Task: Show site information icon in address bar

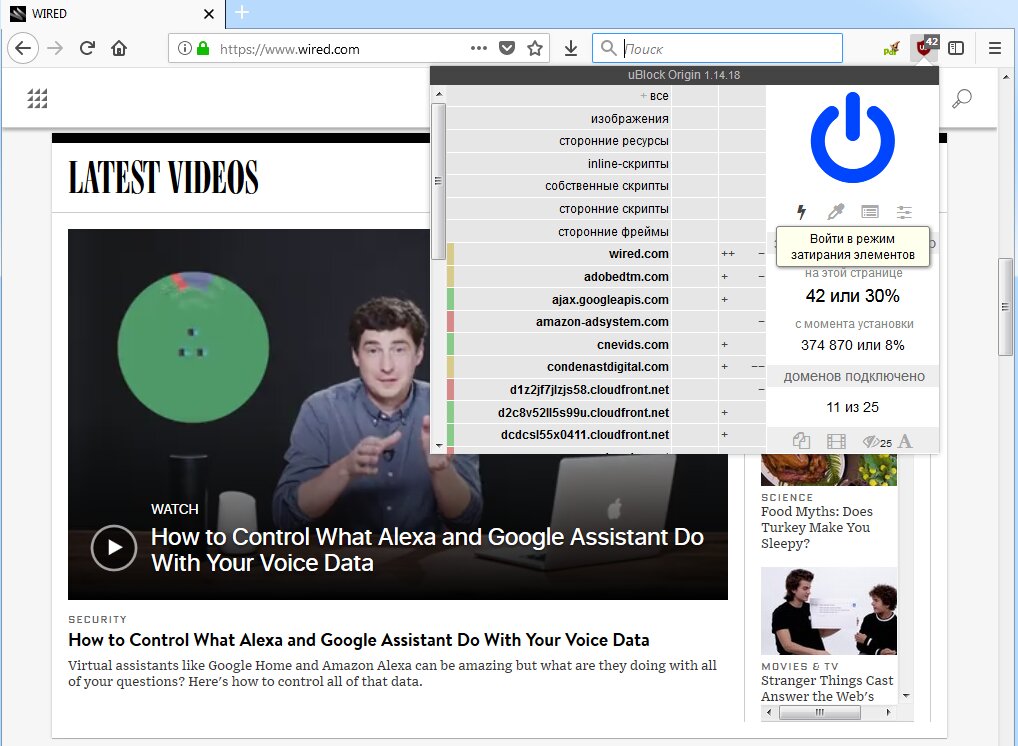Action: (185, 48)
